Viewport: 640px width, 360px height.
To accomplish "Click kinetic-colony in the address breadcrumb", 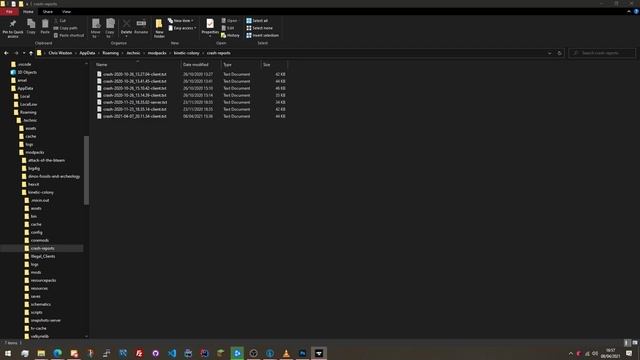I will (187, 53).
